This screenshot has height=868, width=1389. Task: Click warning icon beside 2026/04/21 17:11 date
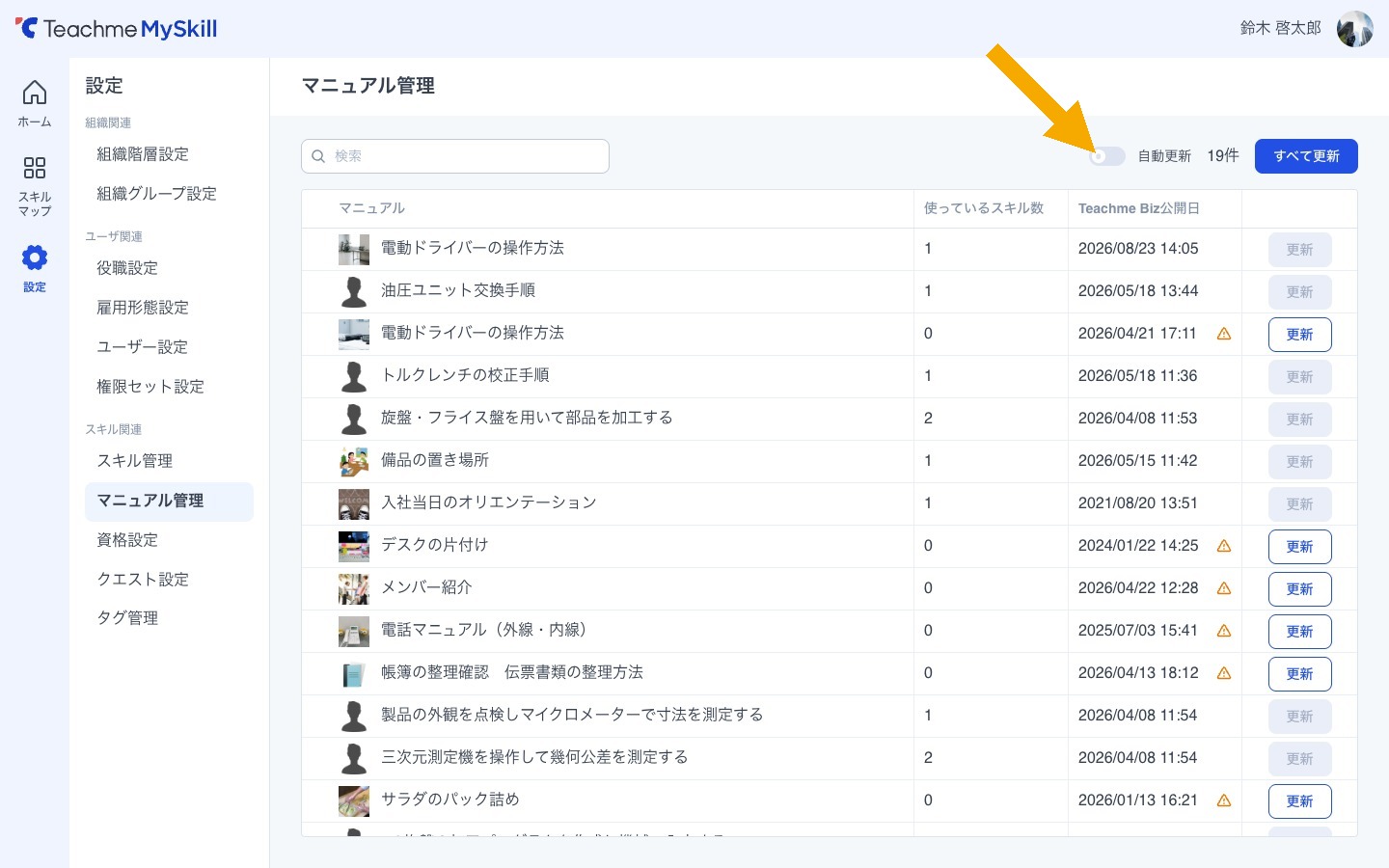point(1224,334)
